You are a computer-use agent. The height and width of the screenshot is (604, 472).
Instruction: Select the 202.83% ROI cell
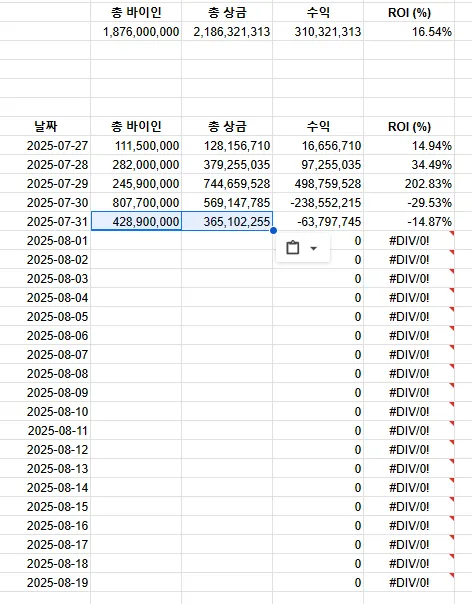[x=409, y=184]
